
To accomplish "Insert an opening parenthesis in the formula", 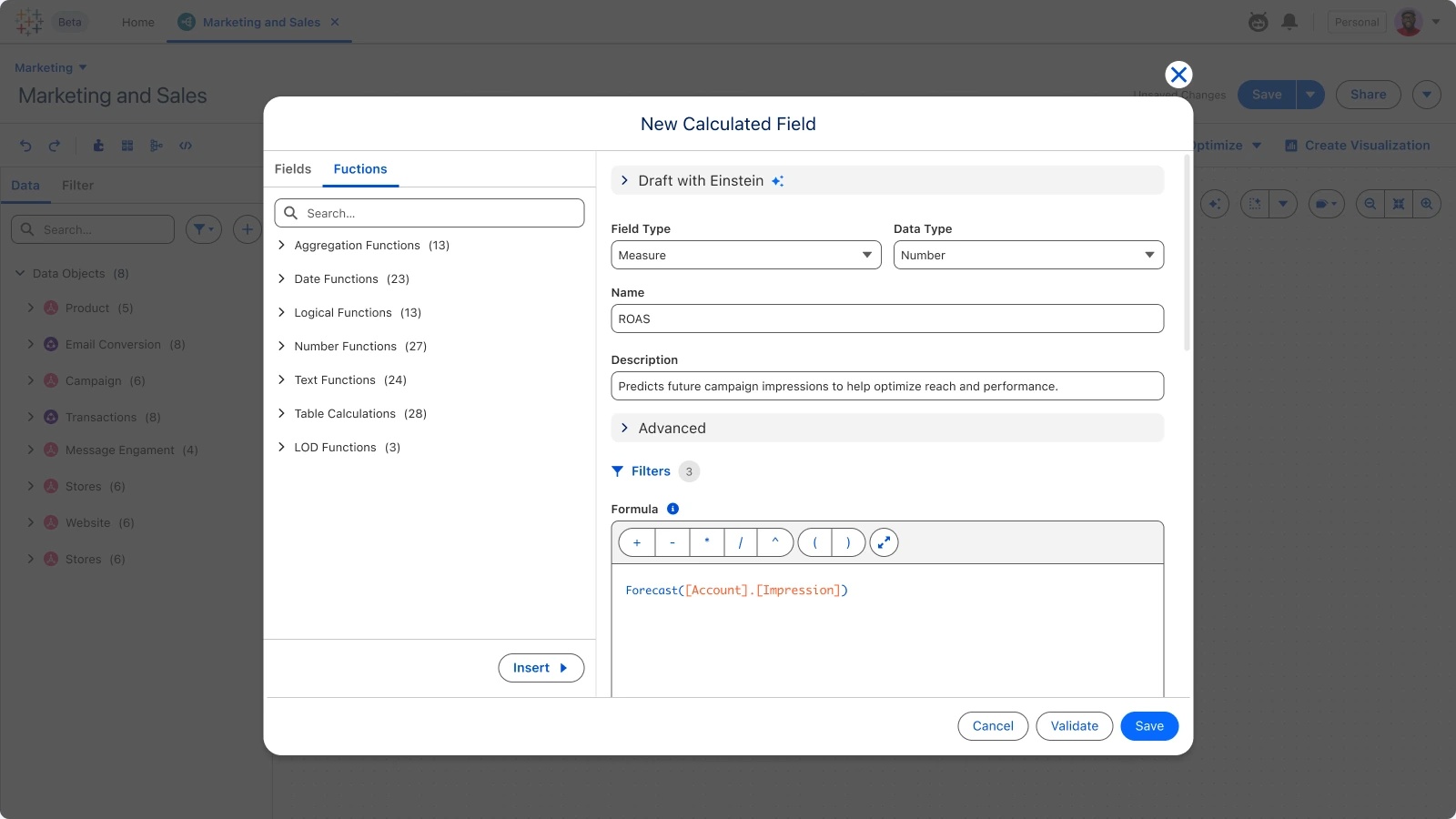I will 815,542.
